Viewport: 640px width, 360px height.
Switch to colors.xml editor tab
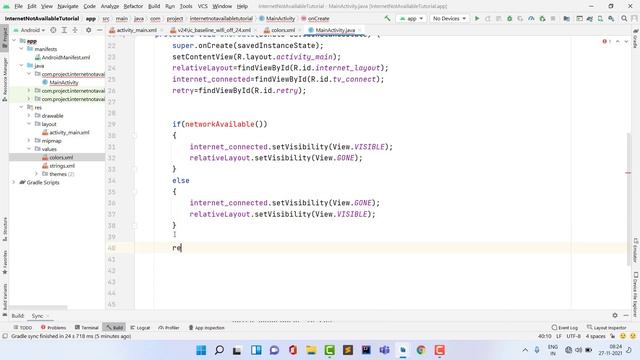point(283,30)
